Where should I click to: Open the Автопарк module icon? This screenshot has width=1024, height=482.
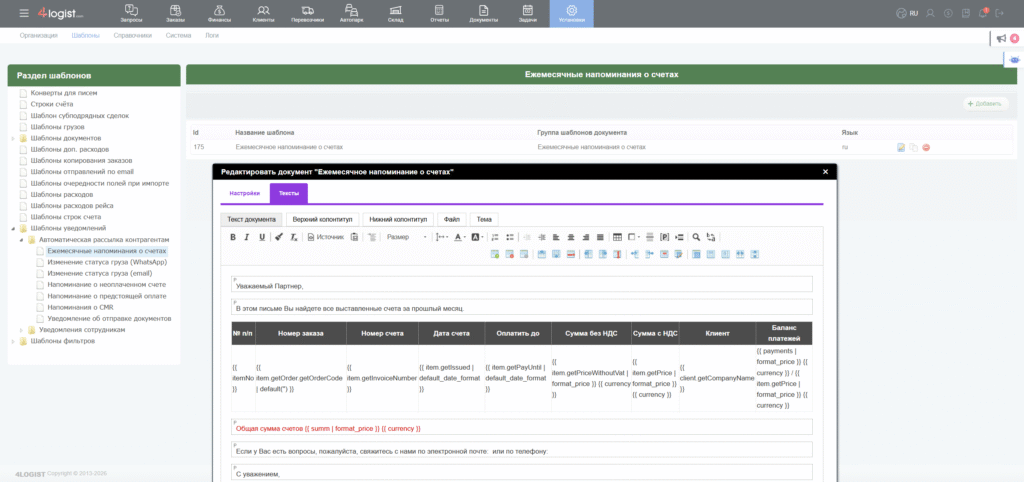pyautogui.click(x=352, y=13)
